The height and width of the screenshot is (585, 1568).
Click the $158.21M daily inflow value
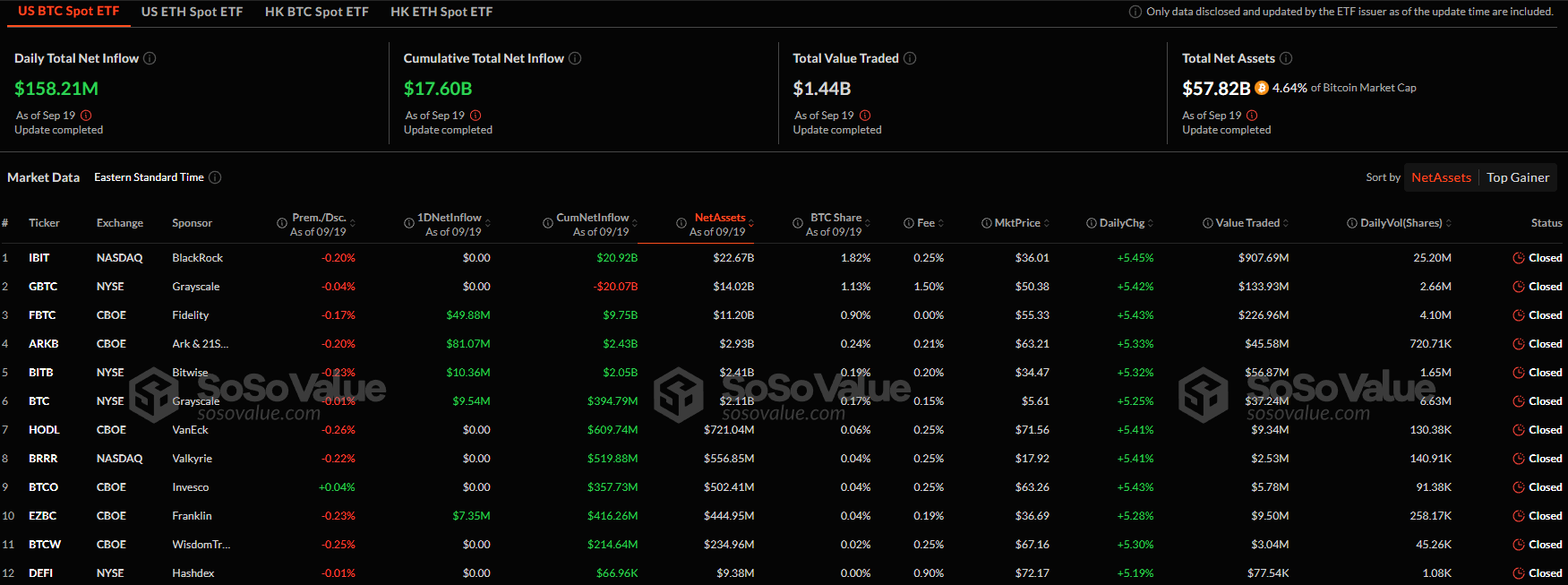(56, 89)
